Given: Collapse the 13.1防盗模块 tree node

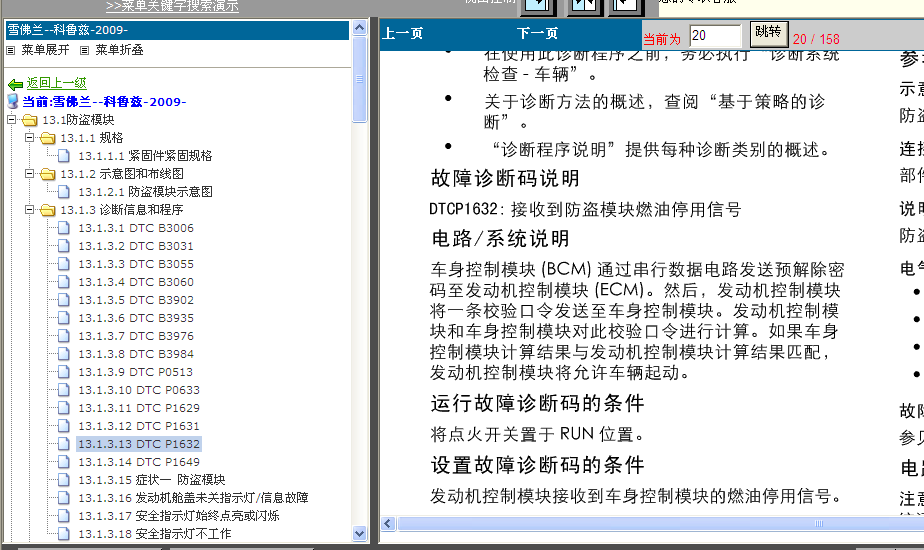Looking at the screenshot, I should [11, 120].
